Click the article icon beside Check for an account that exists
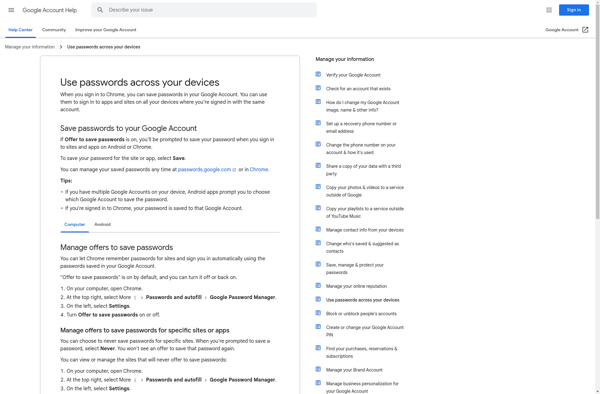The height and width of the screenshot is (394, 600). click(x=318, y=88)
